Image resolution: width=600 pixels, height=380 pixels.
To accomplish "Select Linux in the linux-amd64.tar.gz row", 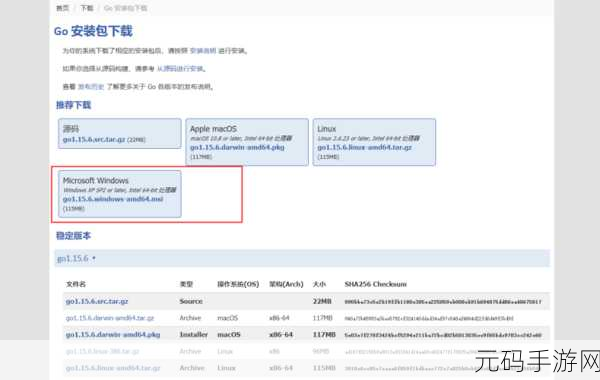I will 227,368.
